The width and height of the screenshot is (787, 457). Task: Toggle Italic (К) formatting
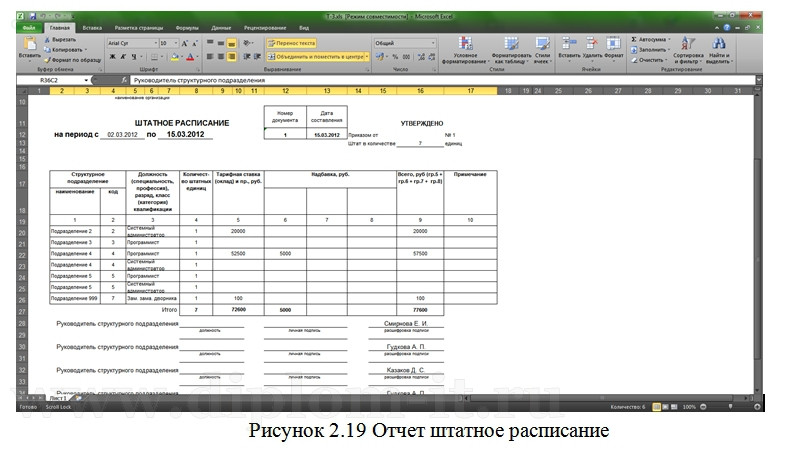123,57
